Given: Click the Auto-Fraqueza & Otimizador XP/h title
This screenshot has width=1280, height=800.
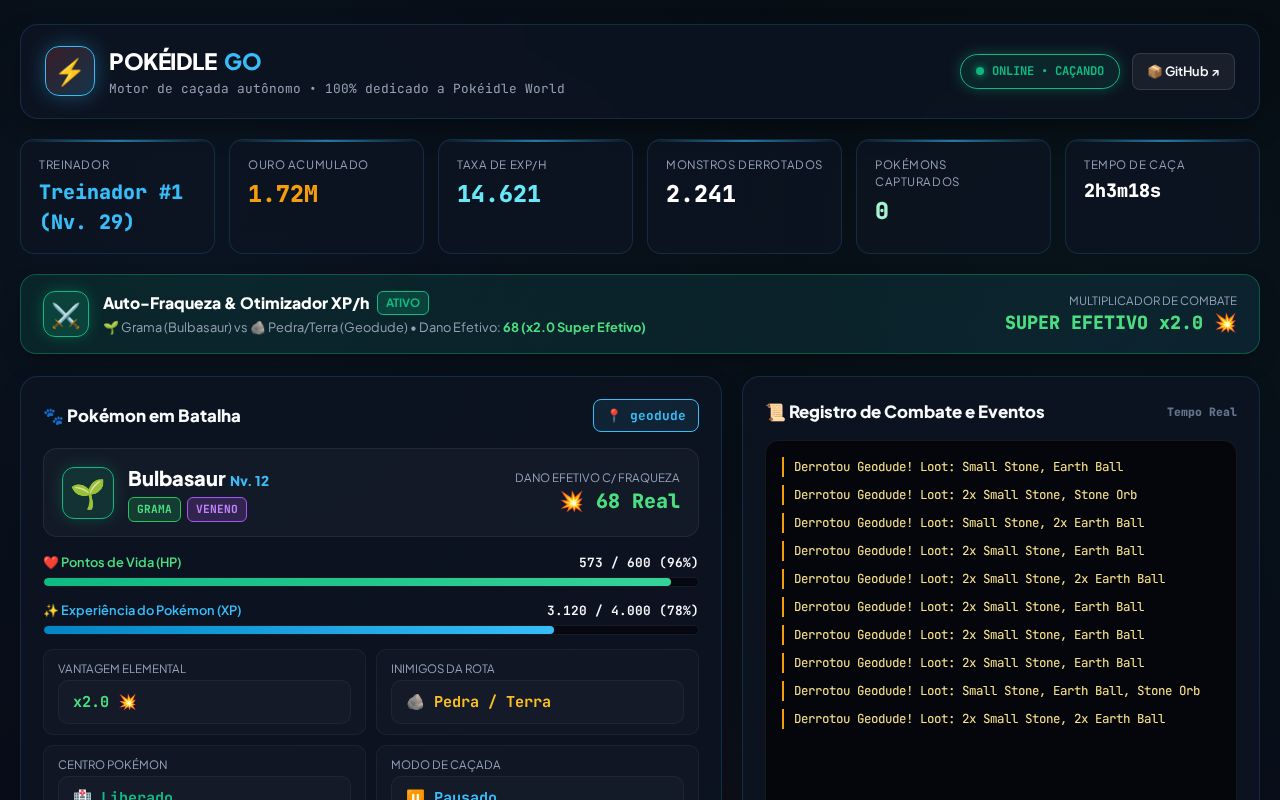Looking at the screenshot, I should 236,303.
